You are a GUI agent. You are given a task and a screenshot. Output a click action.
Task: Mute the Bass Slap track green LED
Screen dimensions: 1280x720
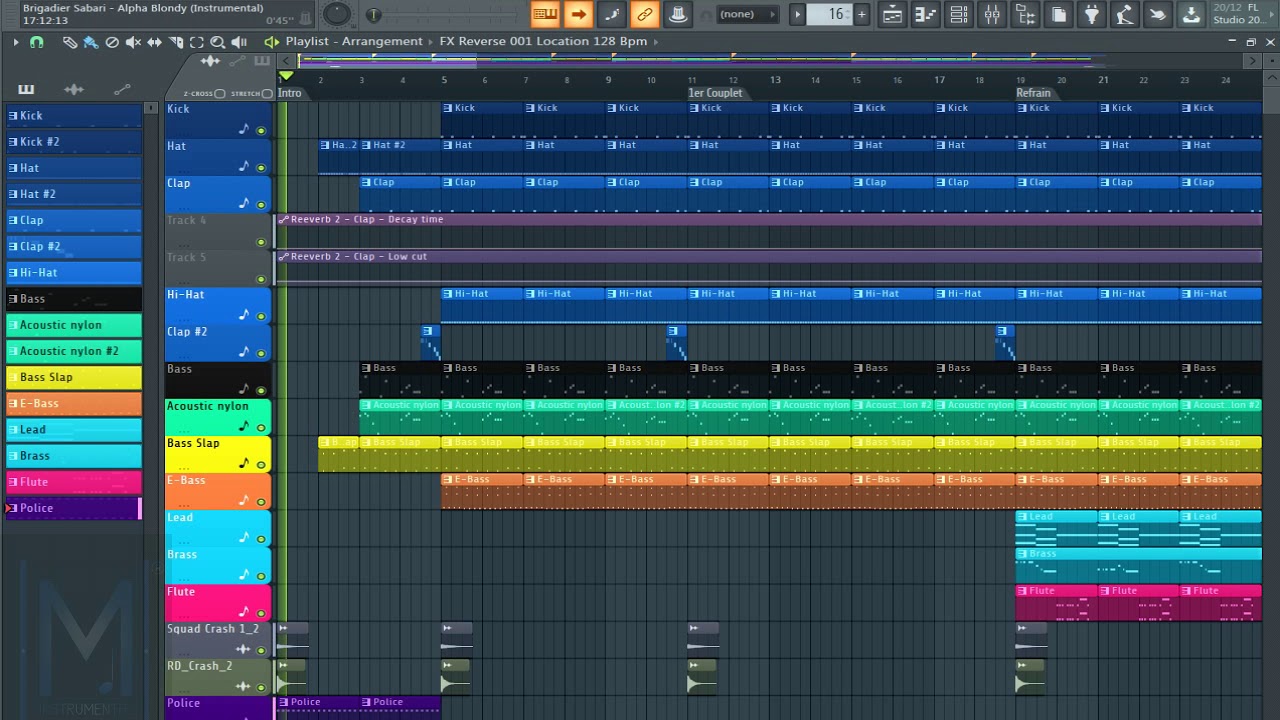coord(261,465)
